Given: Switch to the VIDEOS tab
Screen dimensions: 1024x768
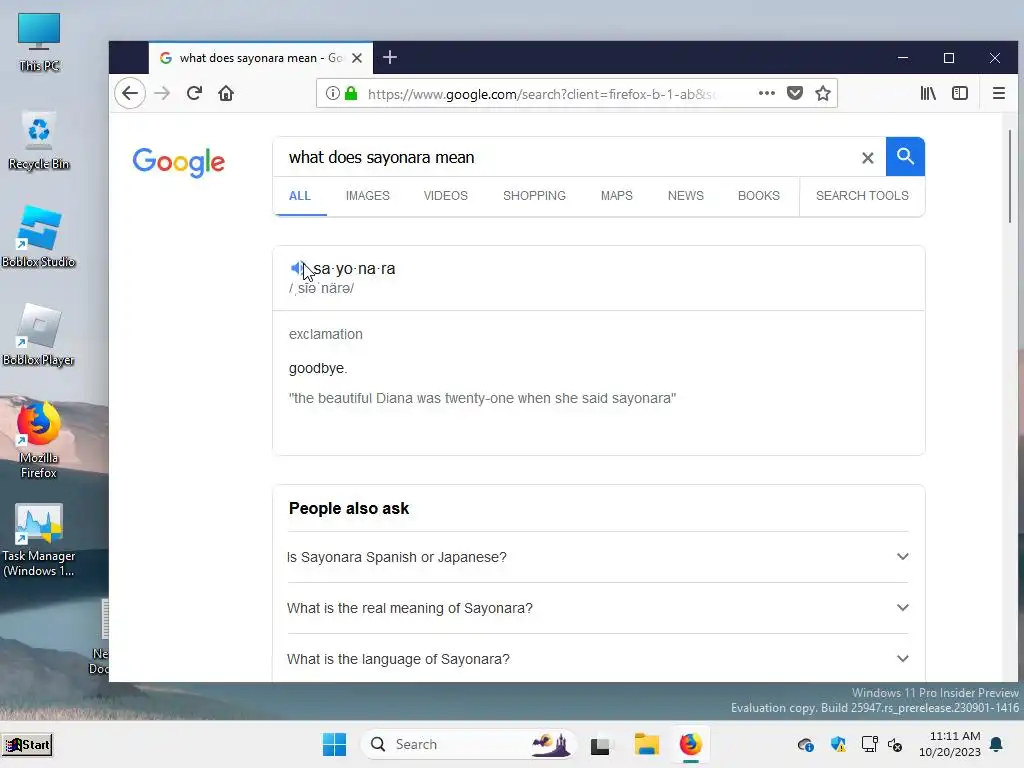Looking at the screenshot, I should (x=445, y=196).
